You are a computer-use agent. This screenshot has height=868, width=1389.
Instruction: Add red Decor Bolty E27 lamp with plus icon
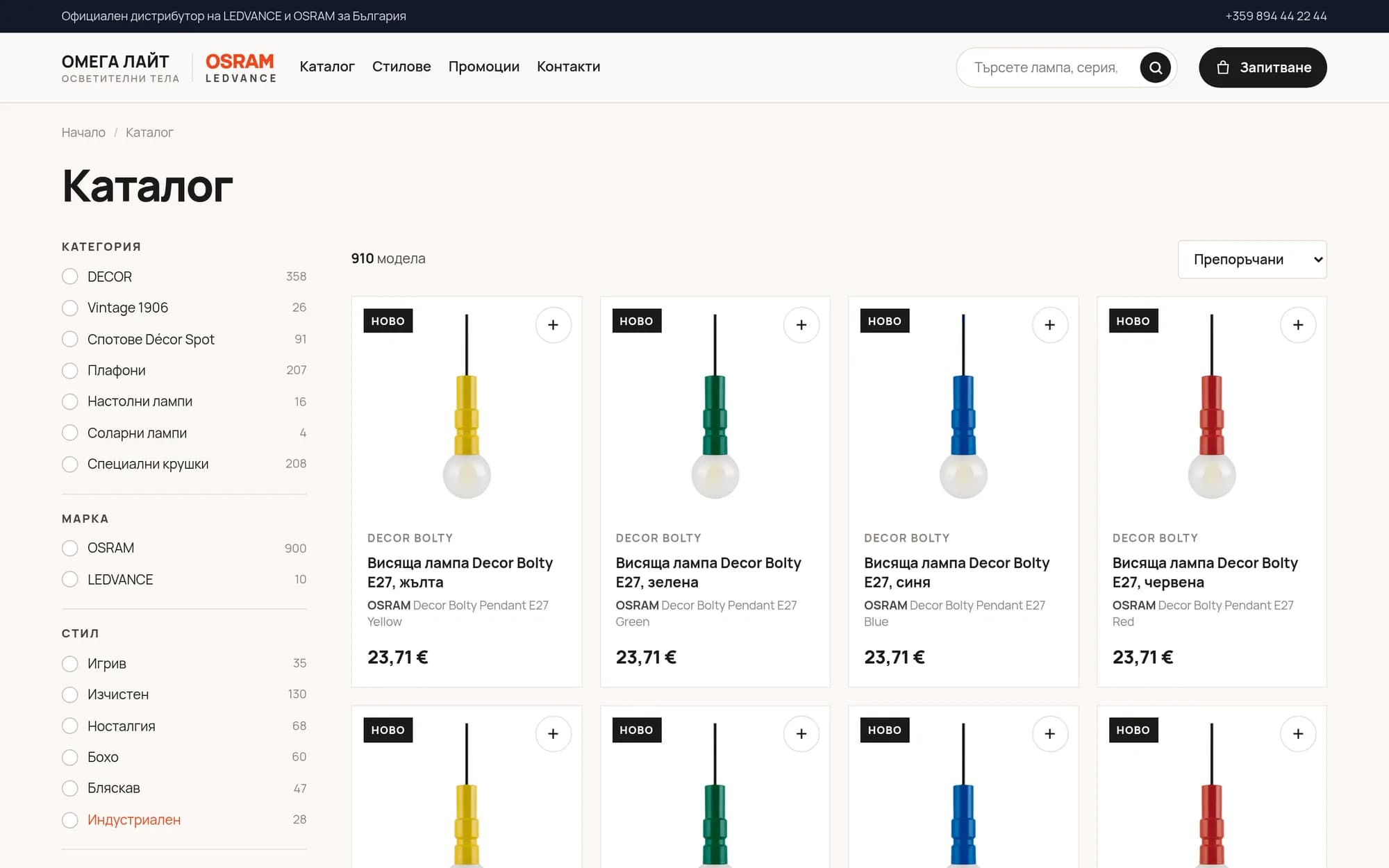tap(1298, 325)
